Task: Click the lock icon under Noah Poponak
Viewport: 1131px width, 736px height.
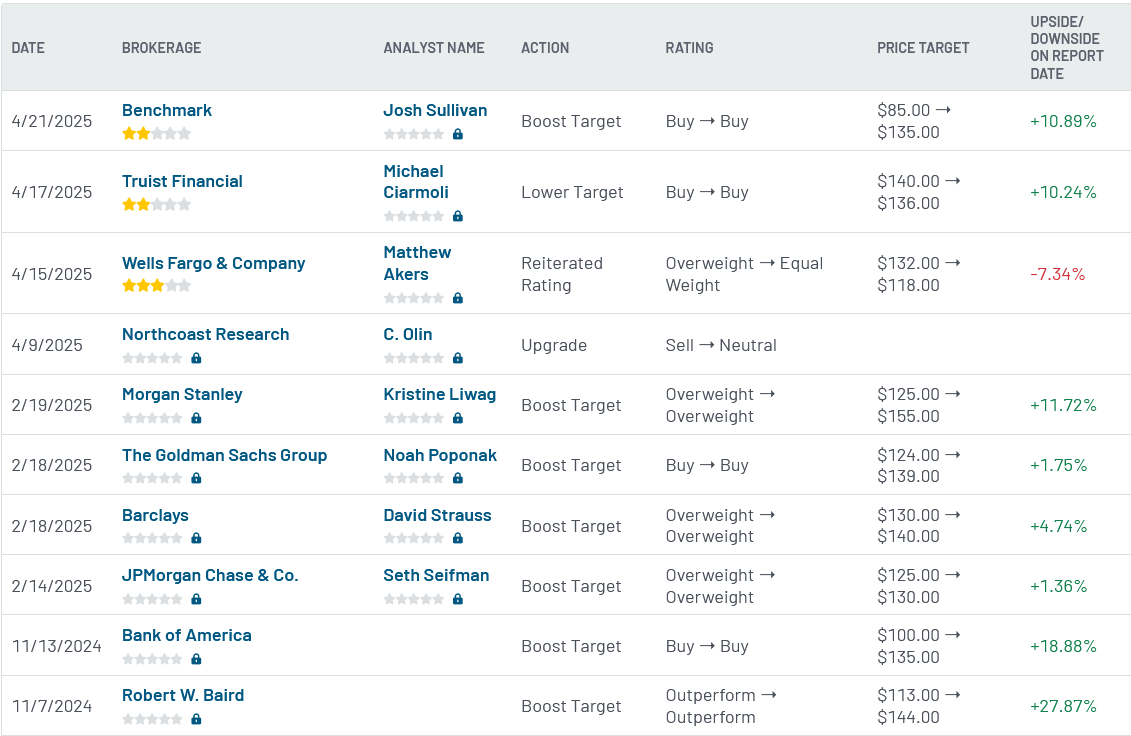Action: [x=457, y=478]
